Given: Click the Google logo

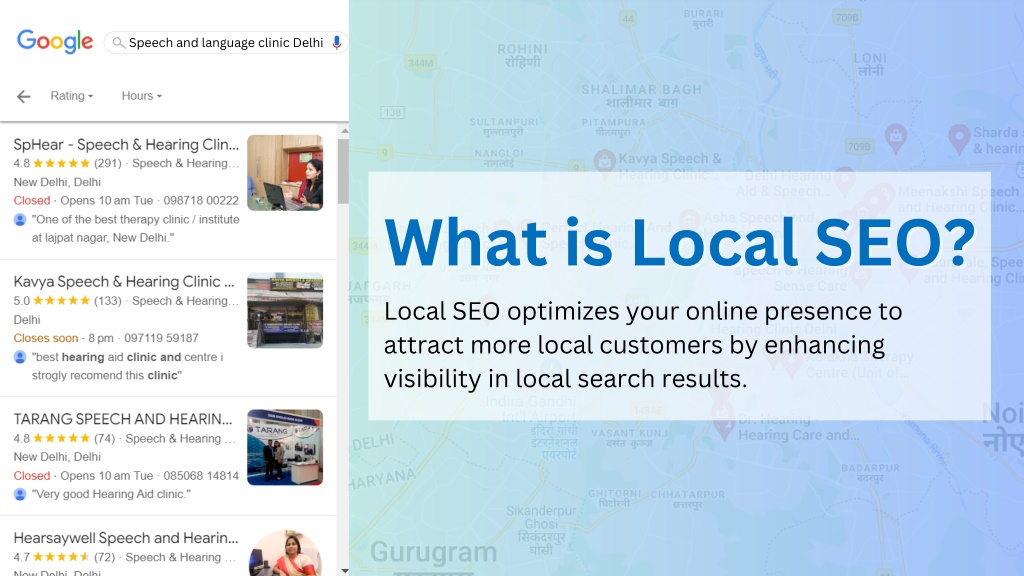Looking at the screenshot, I should [55, 42].
